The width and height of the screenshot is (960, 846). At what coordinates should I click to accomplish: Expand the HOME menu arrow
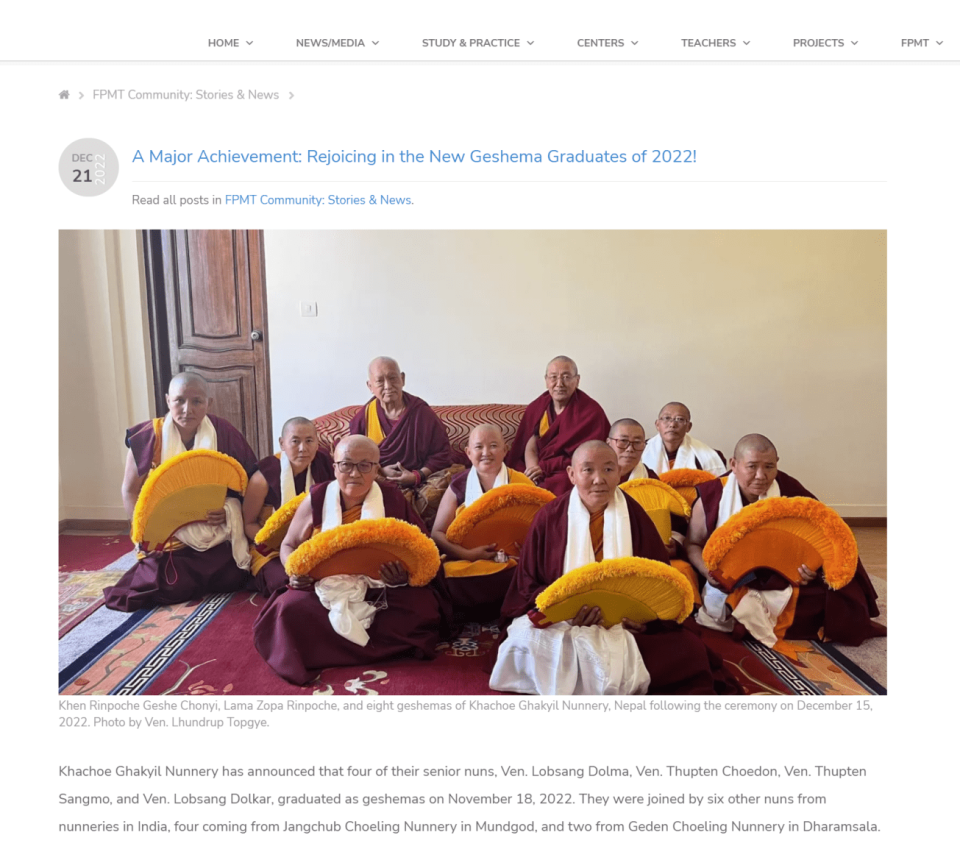[250, 43]
